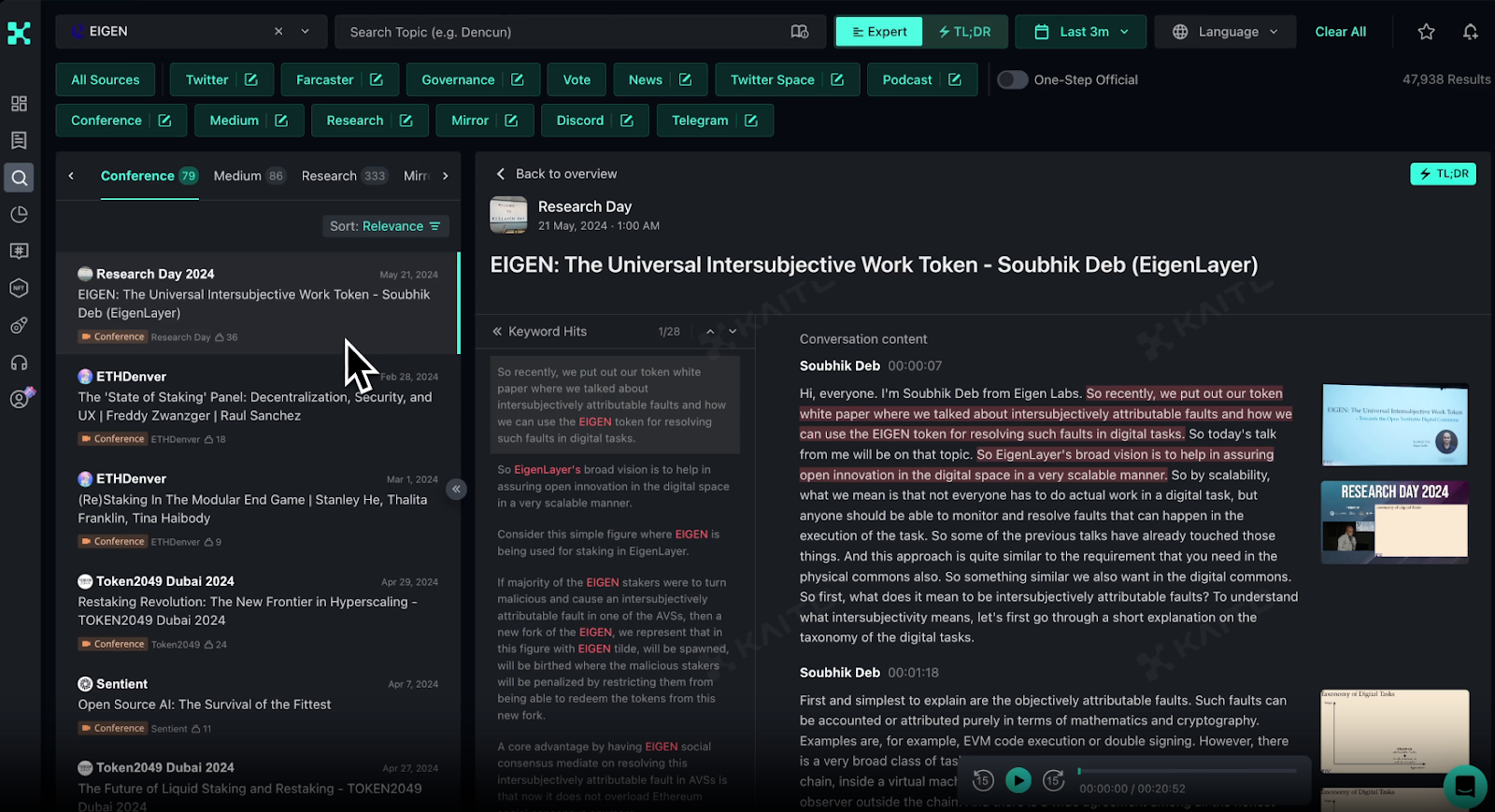Open Sentient Open Source AI result
1495x812 pixels.
257,705
